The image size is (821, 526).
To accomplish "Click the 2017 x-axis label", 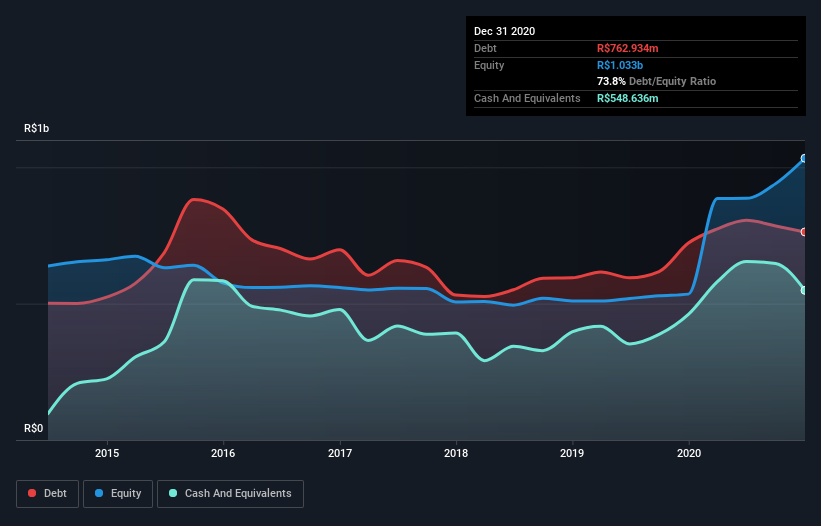I will click(340, 453).
